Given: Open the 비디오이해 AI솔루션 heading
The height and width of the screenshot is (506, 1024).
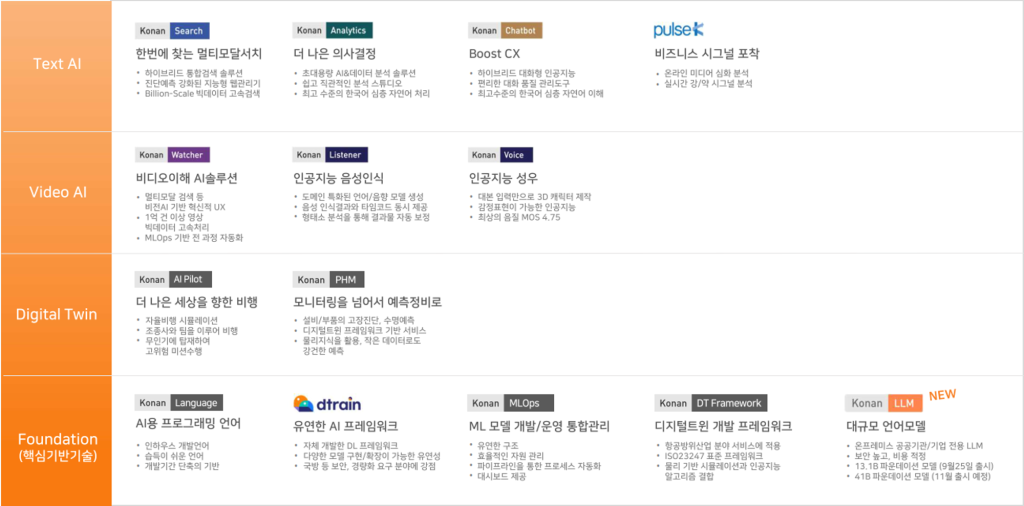Looking at the screenshot, I should pos(185,178).
